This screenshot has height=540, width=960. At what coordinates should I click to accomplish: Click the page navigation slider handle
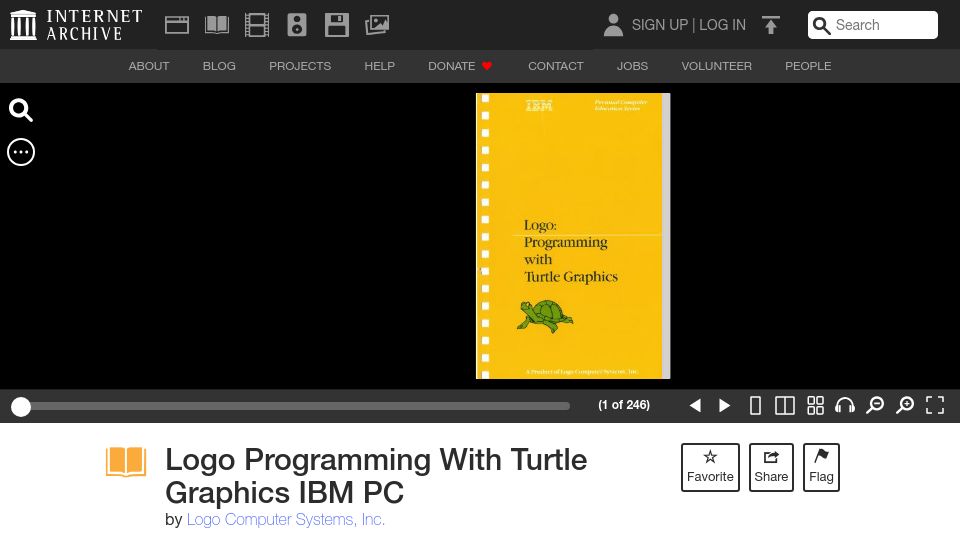21,407
